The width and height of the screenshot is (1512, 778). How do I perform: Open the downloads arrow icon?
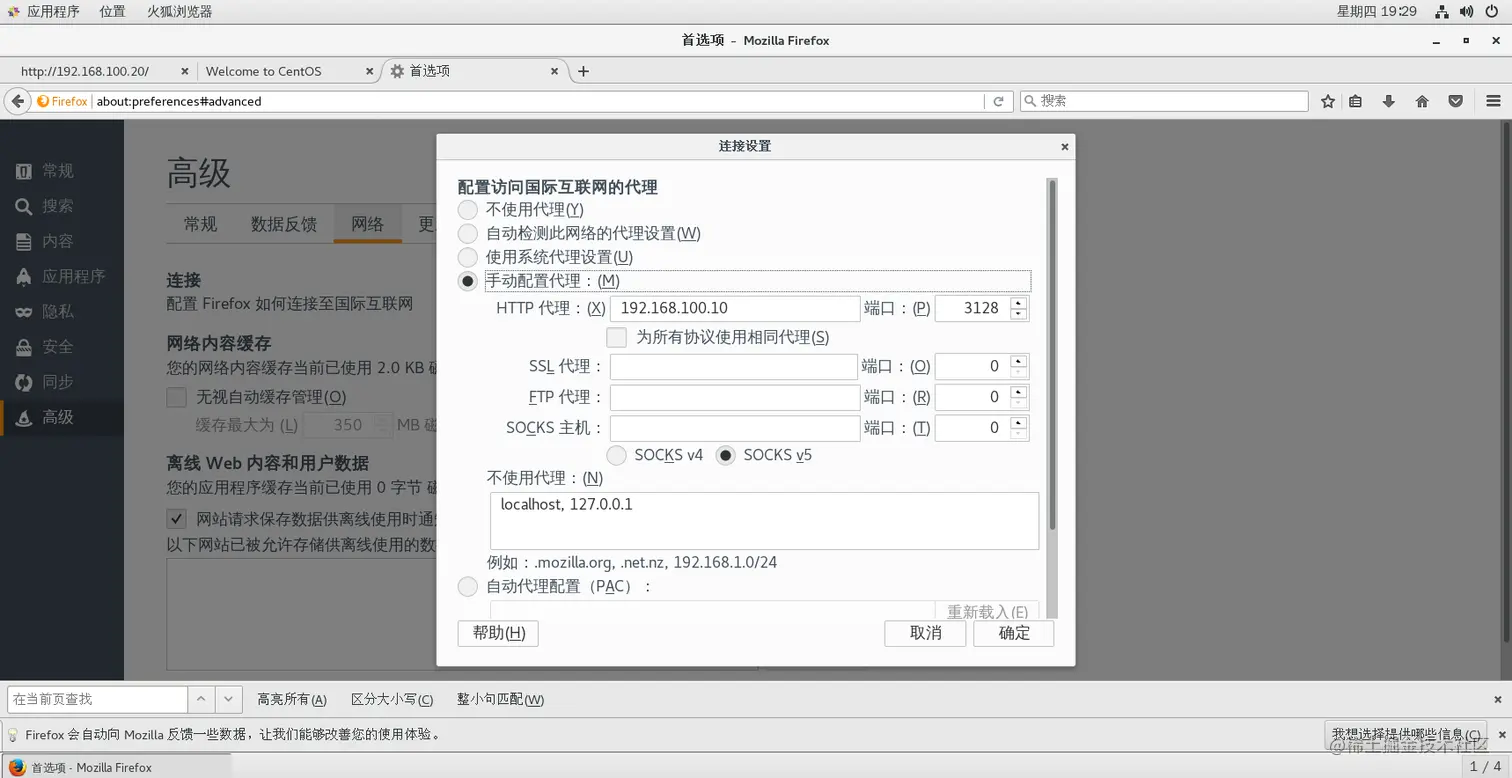[x=1389, y=101]
